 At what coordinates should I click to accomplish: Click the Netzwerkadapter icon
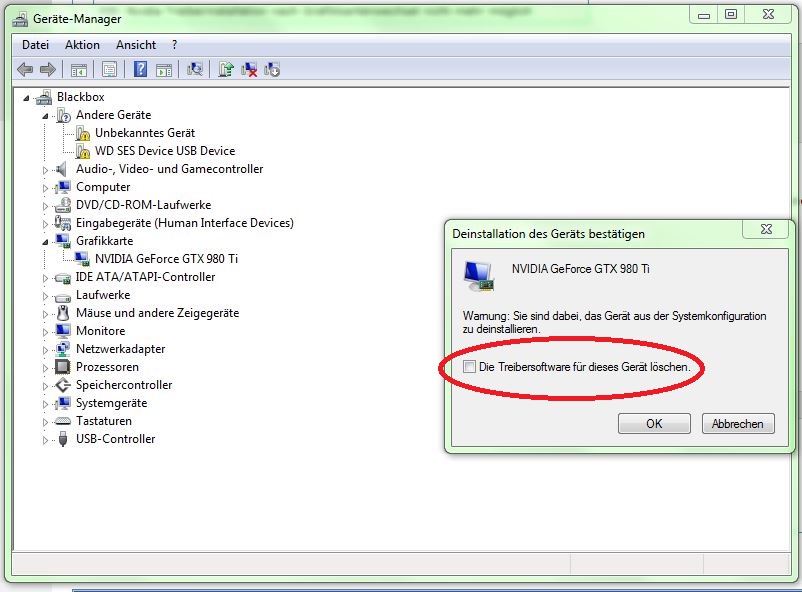click(x=63, y=349)
